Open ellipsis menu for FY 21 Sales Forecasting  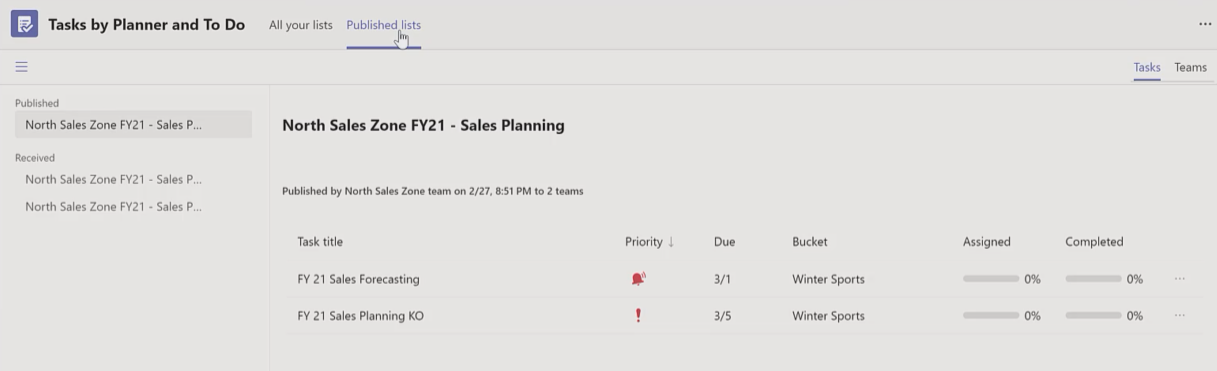[x=1180, y=279]
